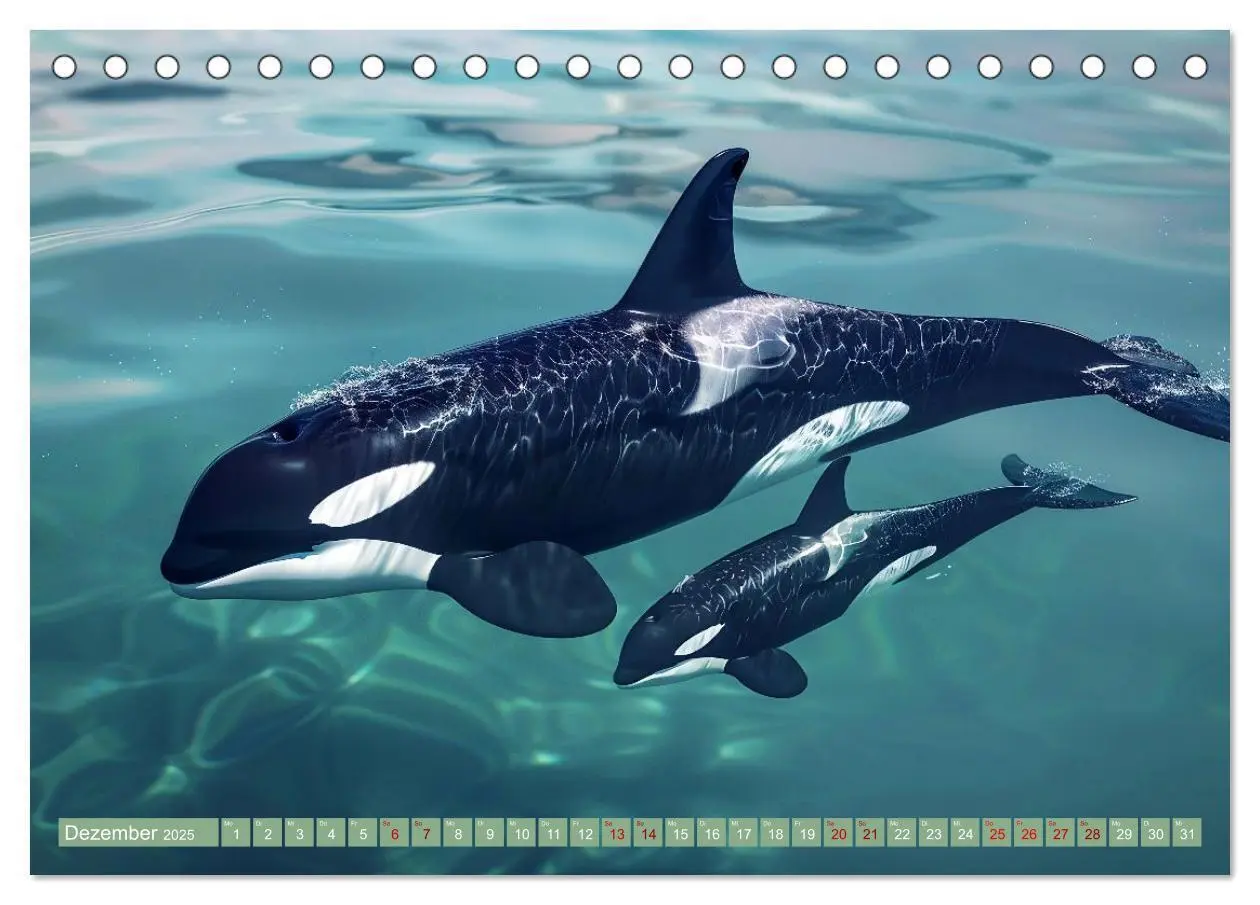Choose date 10 in the date row
The width and height of the screenshot is (1260, 905).
[x=521, y=833]
